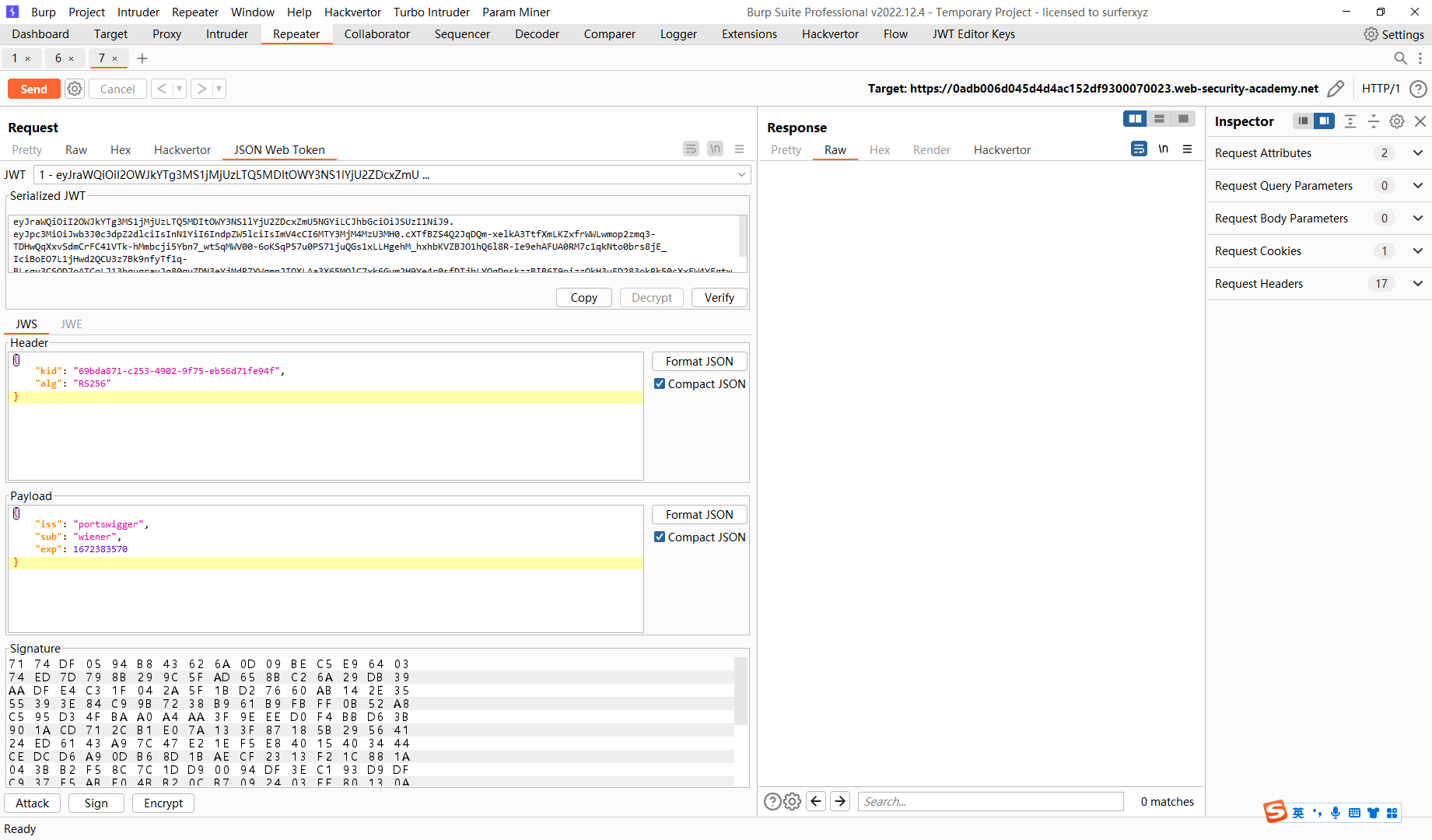Dock Inspector layout left icon
1432x840 pixels.
tap(1303, 121)
